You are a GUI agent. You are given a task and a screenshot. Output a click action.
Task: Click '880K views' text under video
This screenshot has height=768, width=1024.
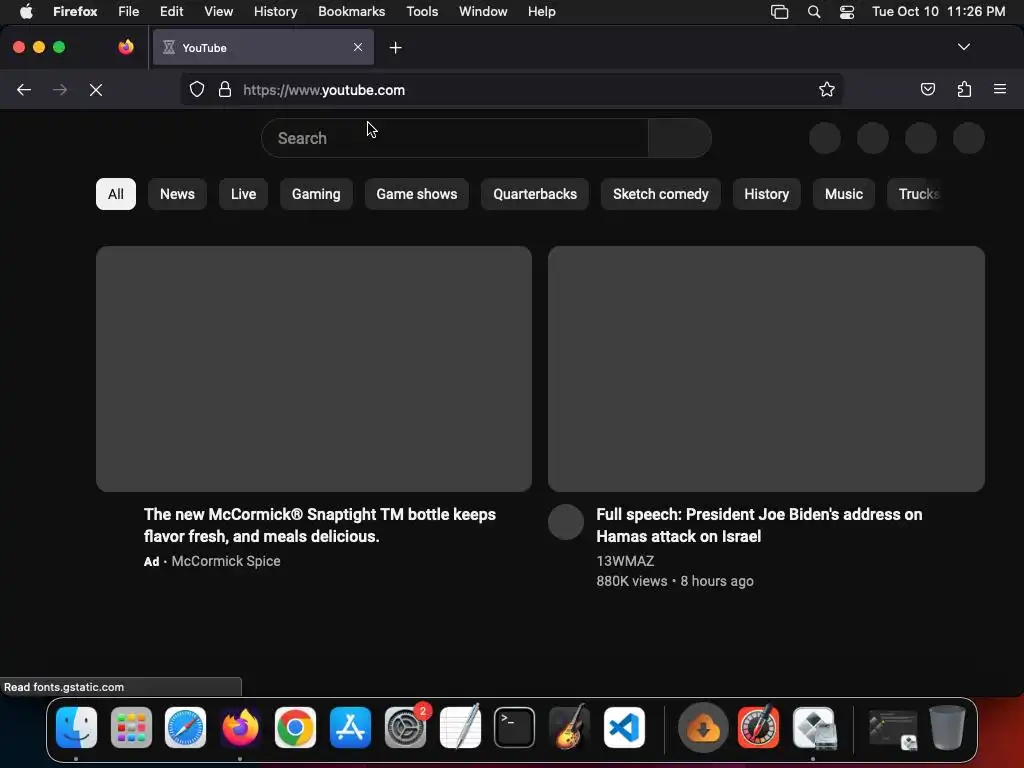632,581
